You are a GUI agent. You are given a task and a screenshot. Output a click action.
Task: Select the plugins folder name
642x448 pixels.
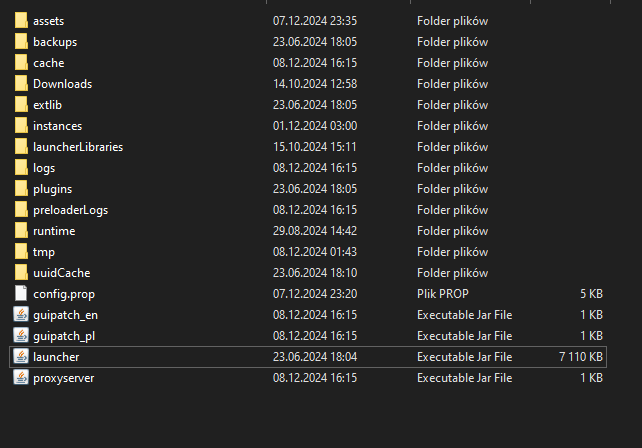(x=52, y=189)
